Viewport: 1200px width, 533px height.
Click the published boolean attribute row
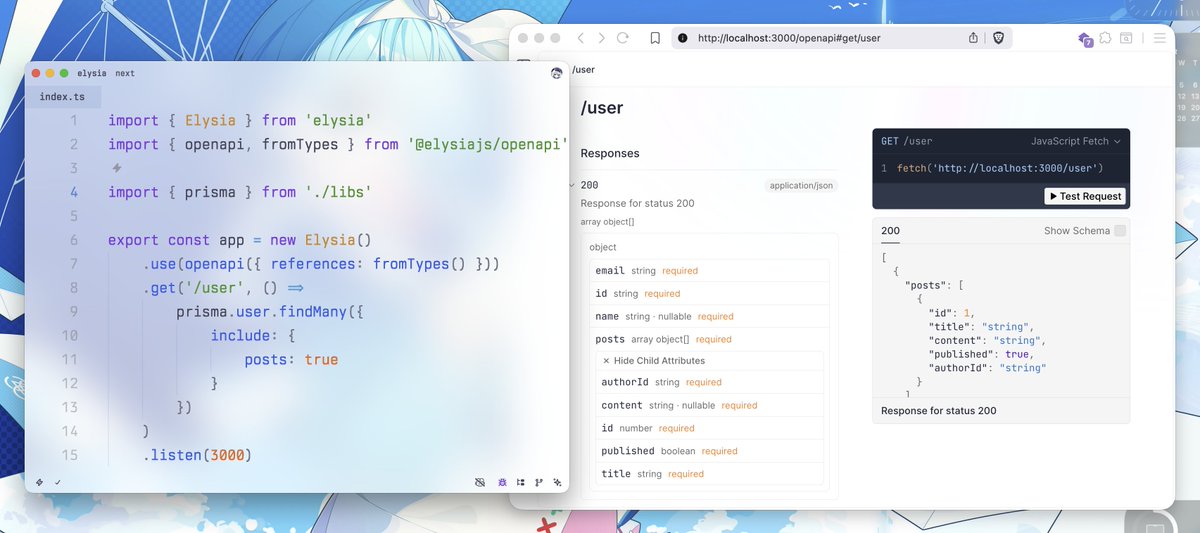(709, 451)
